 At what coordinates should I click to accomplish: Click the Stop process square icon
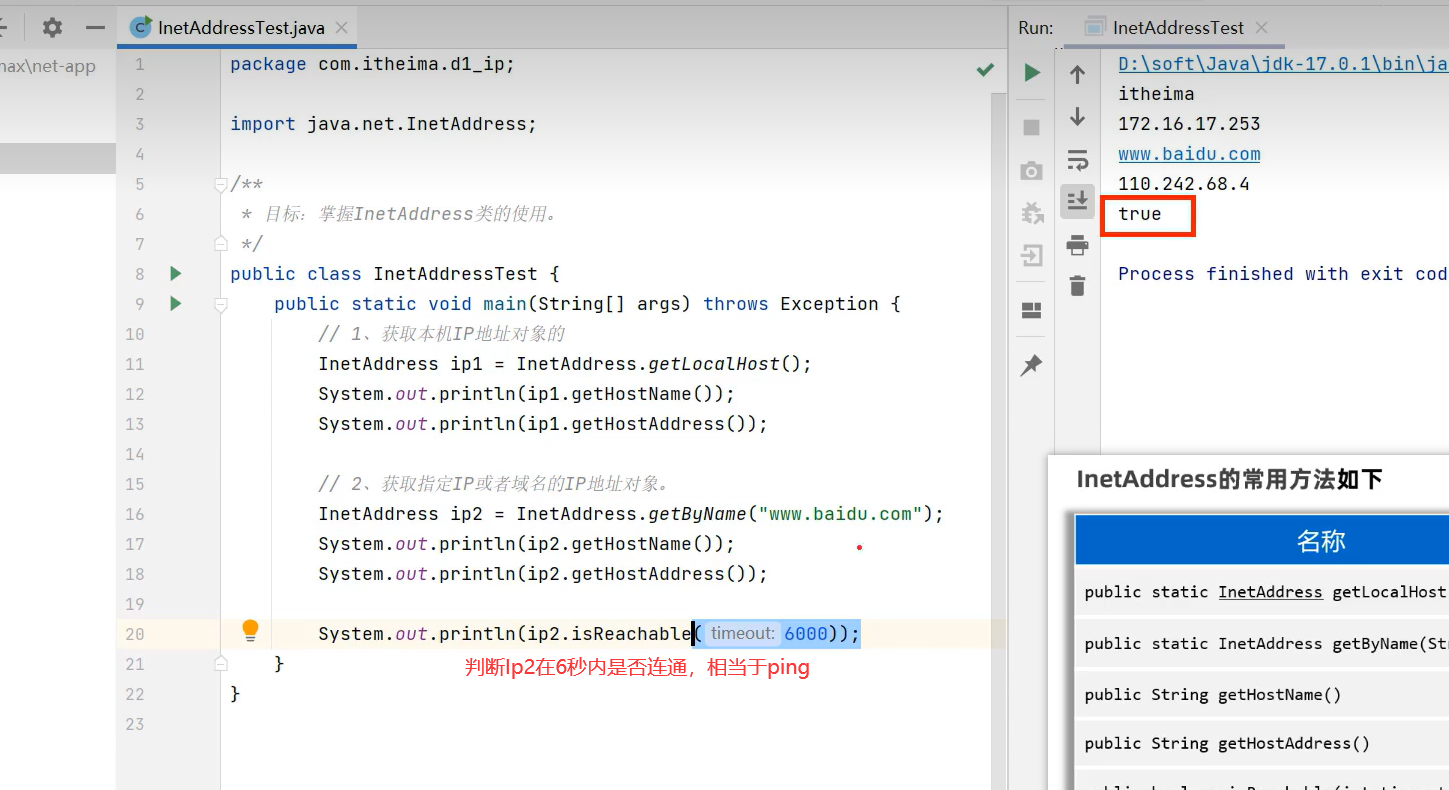[x=1032, y=127]
